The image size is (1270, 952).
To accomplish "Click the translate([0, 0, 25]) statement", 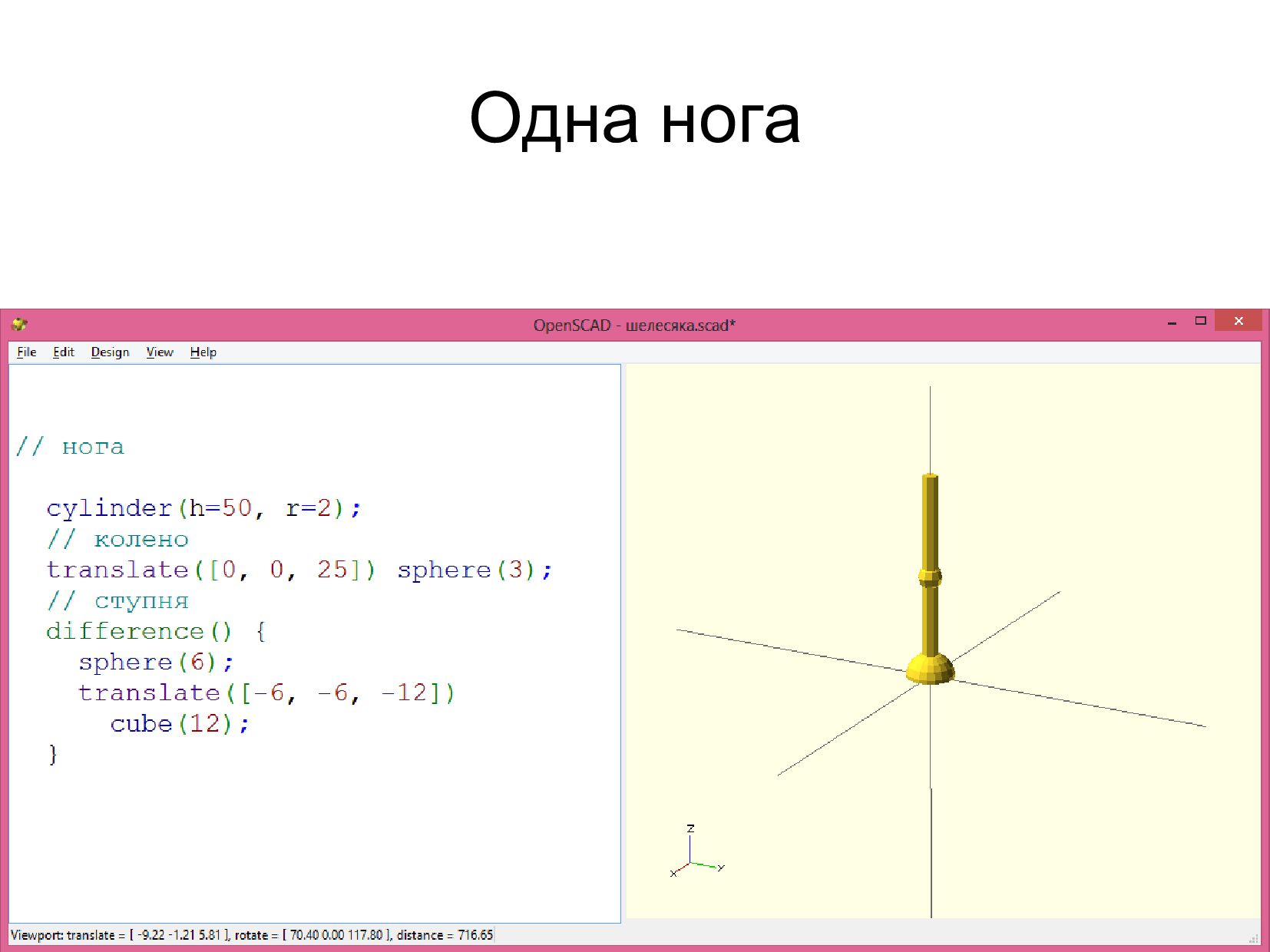I will (x=210, y=570).
